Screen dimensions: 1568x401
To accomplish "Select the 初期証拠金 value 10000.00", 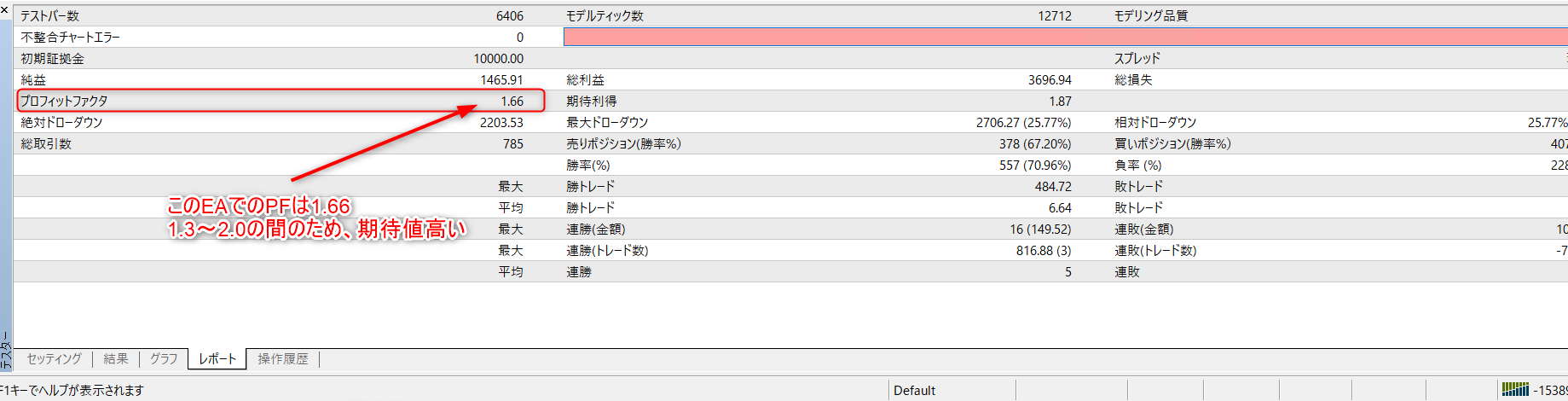I will click(498, 59).
